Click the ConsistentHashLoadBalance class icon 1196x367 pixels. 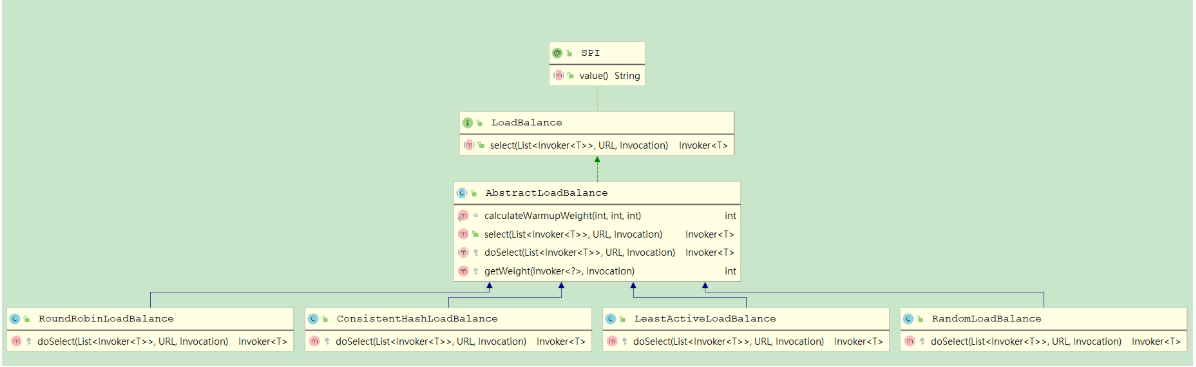point(313,318)
